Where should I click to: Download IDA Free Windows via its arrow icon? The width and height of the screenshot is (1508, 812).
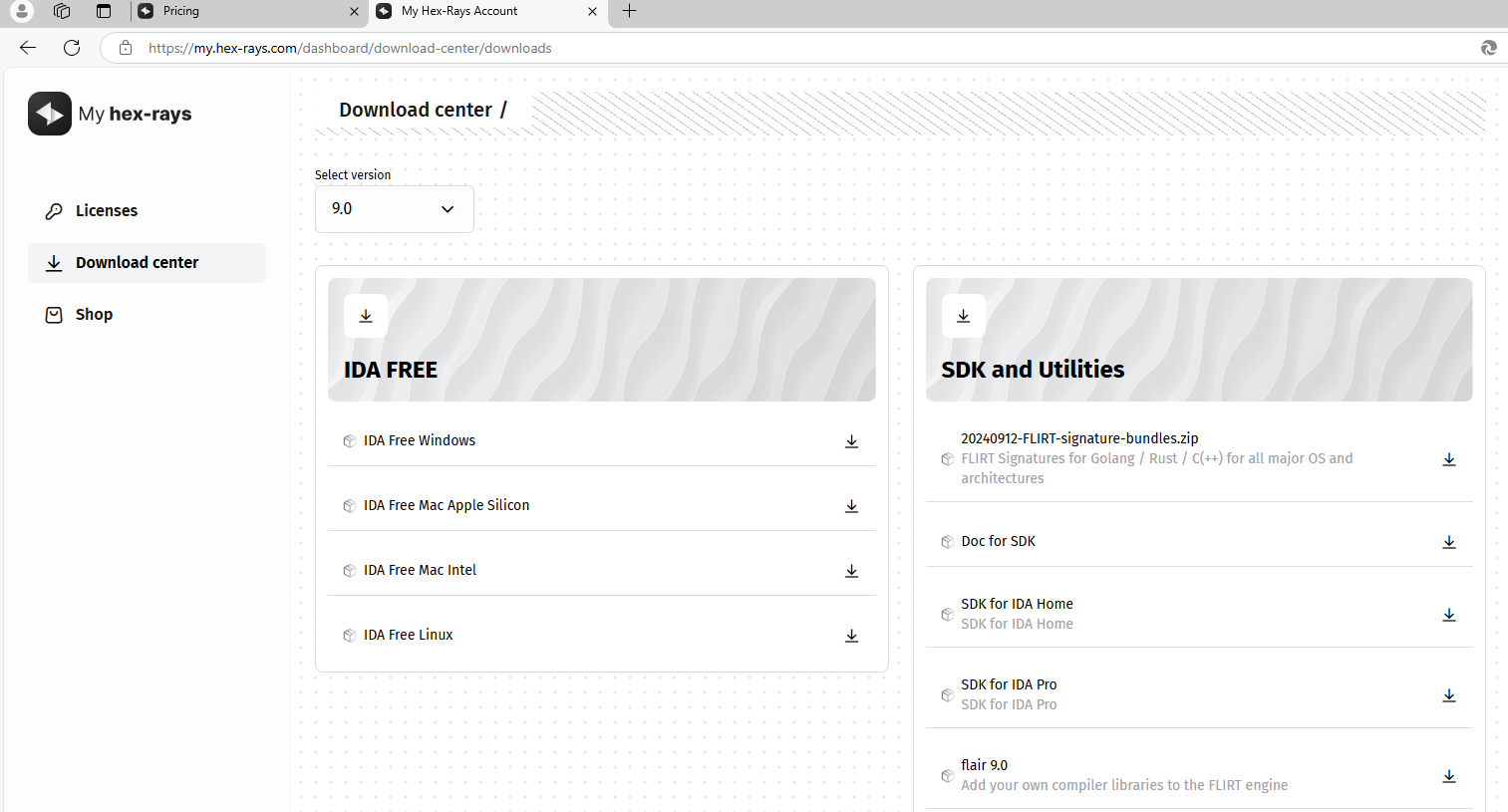(852, 441)
